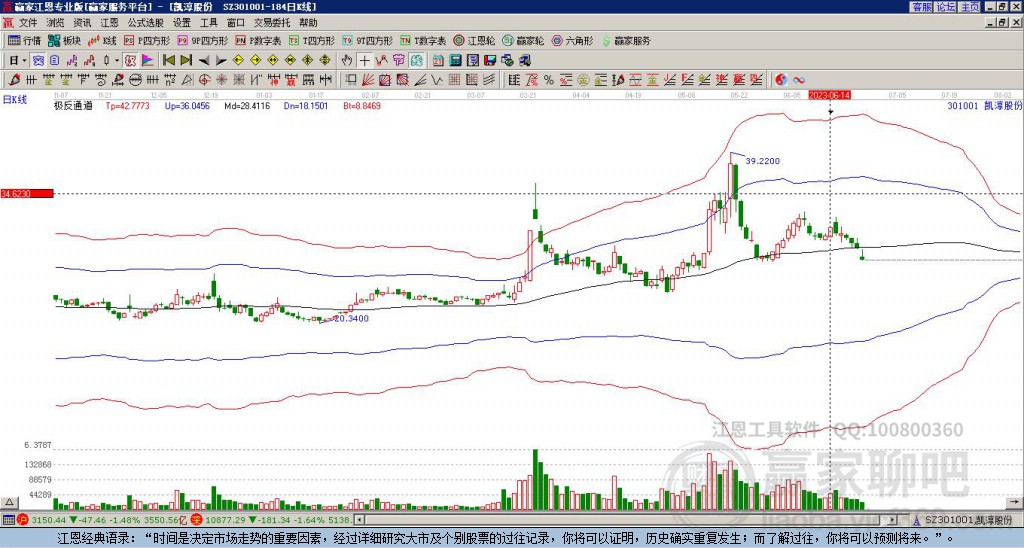Click the red 34.6230 price marker
The height and width of the screenshot is (548, 1024).
26,194
